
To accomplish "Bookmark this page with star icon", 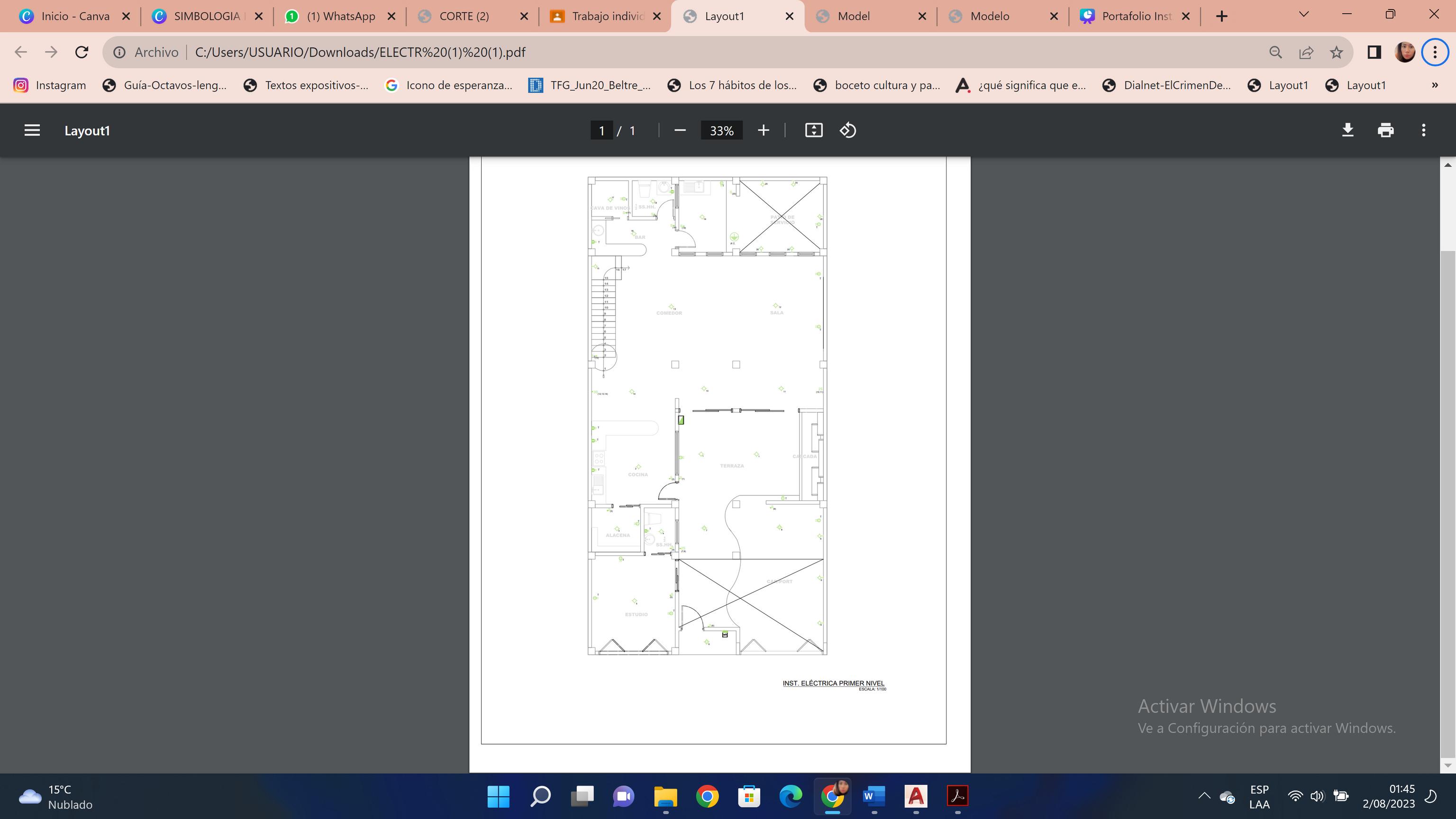I will [1336, 53].
